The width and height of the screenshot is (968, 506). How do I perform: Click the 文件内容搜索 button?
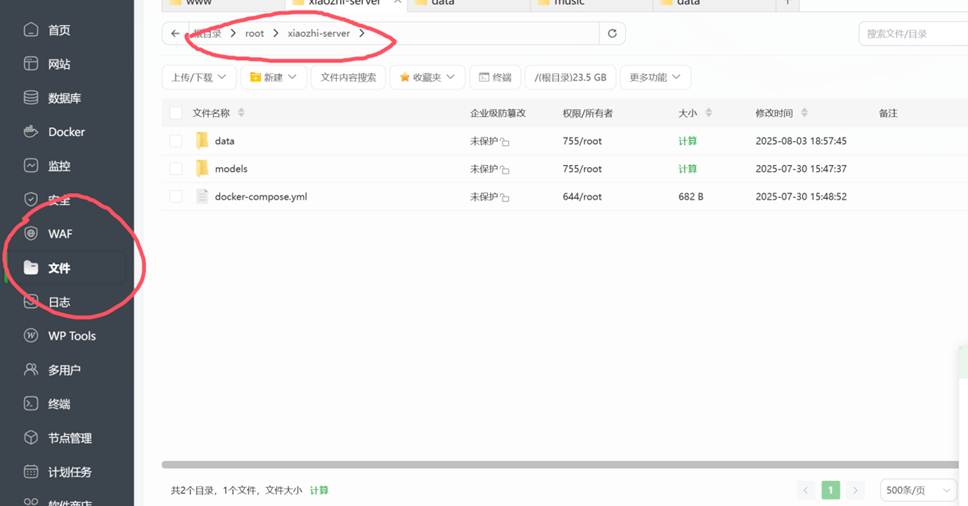click(x=348, y=77)
